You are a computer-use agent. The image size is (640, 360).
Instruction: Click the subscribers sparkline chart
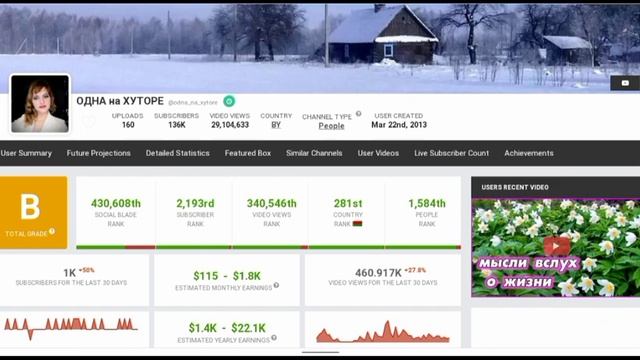71,328
